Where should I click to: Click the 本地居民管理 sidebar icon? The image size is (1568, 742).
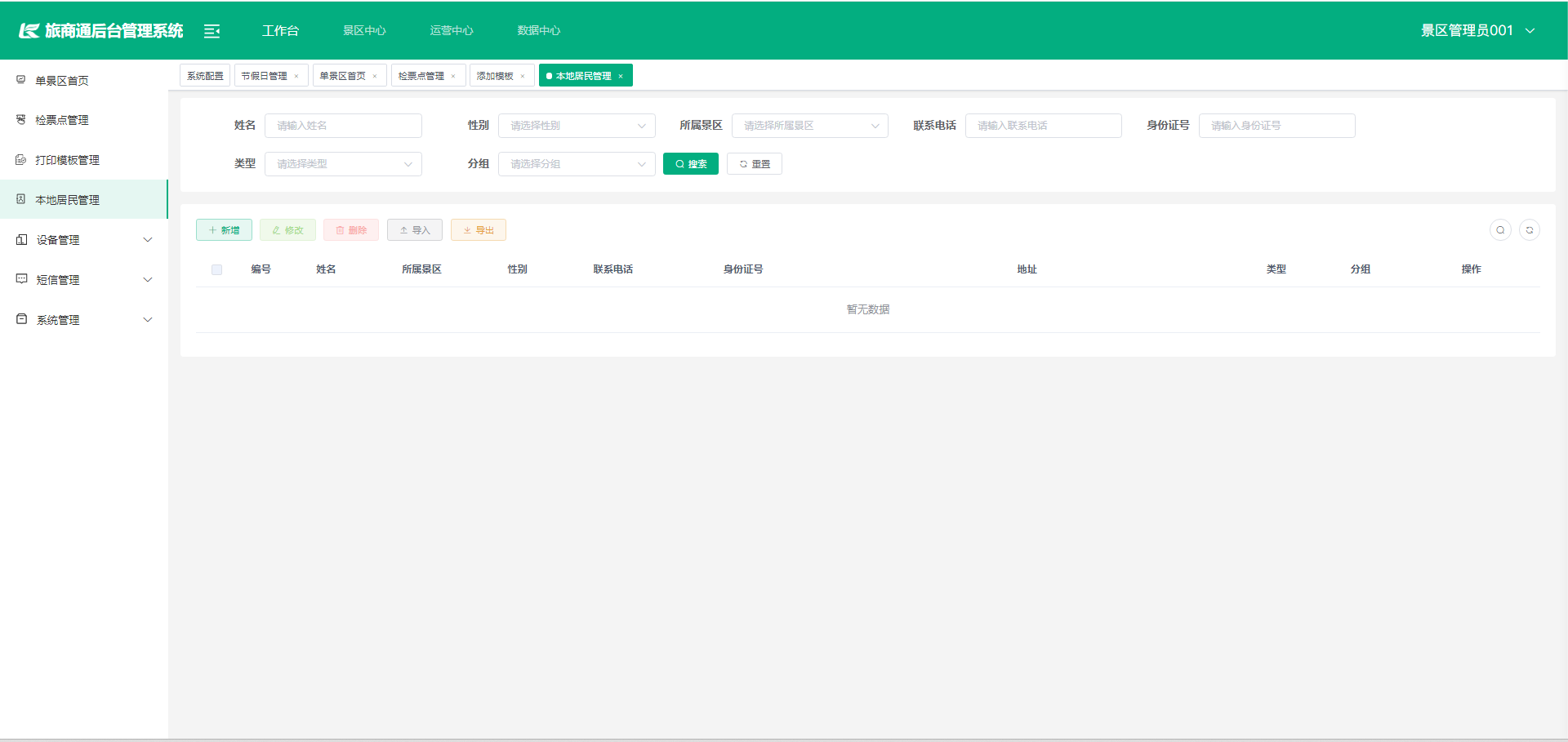click(21, 199)
